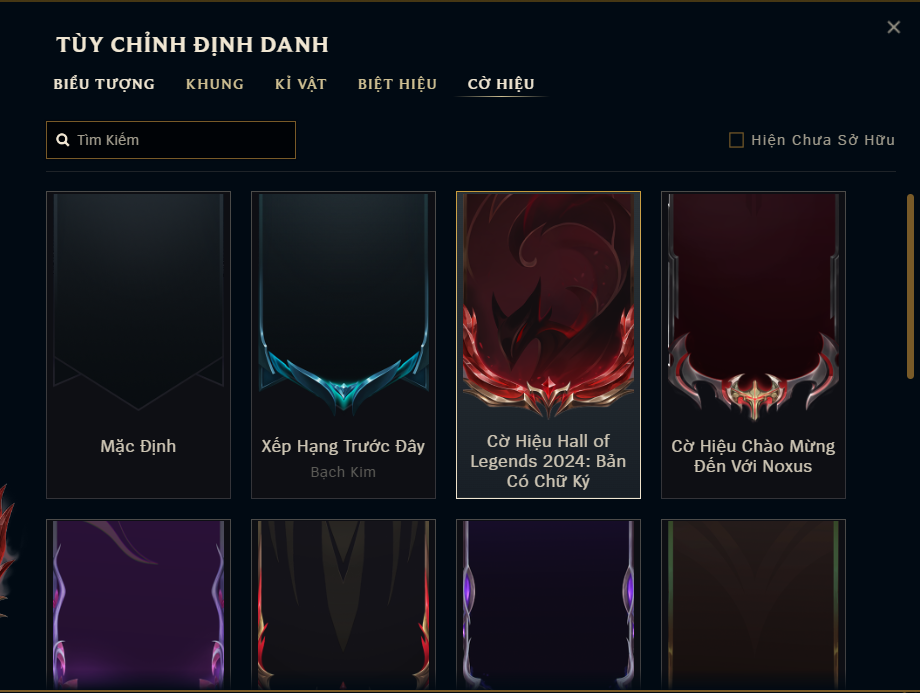Pick the brown banner with green border
The image size is (920, 693).
coord(753,604)
